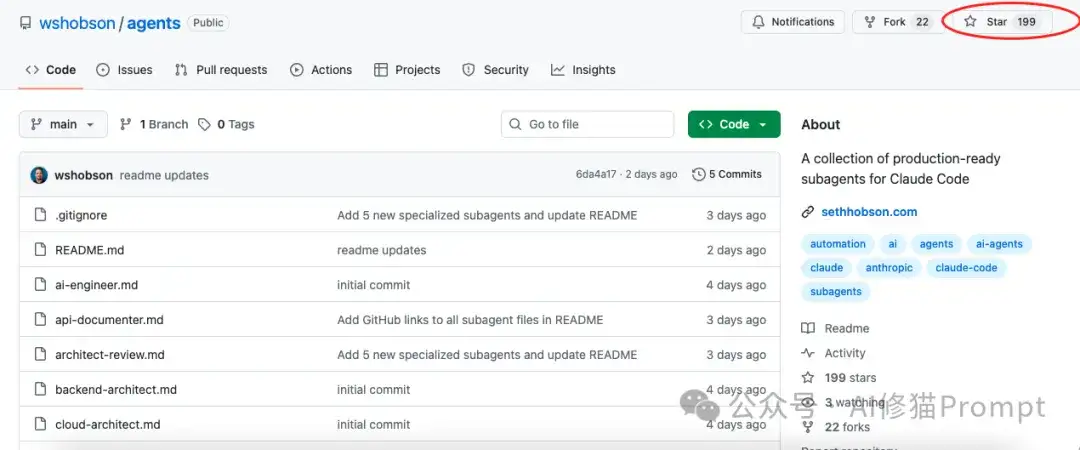This screenshot has width=1080, height=450.
Task: Click file icon next to .gitignore
Action: pos(41,215)
